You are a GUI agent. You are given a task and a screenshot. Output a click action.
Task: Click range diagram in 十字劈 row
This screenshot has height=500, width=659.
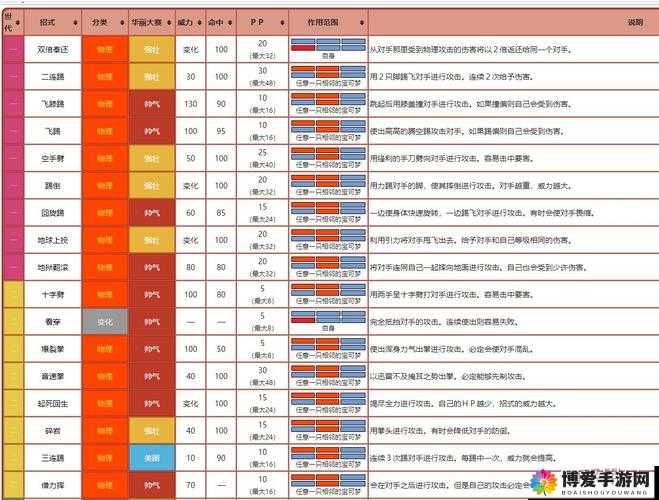point(328,290)
